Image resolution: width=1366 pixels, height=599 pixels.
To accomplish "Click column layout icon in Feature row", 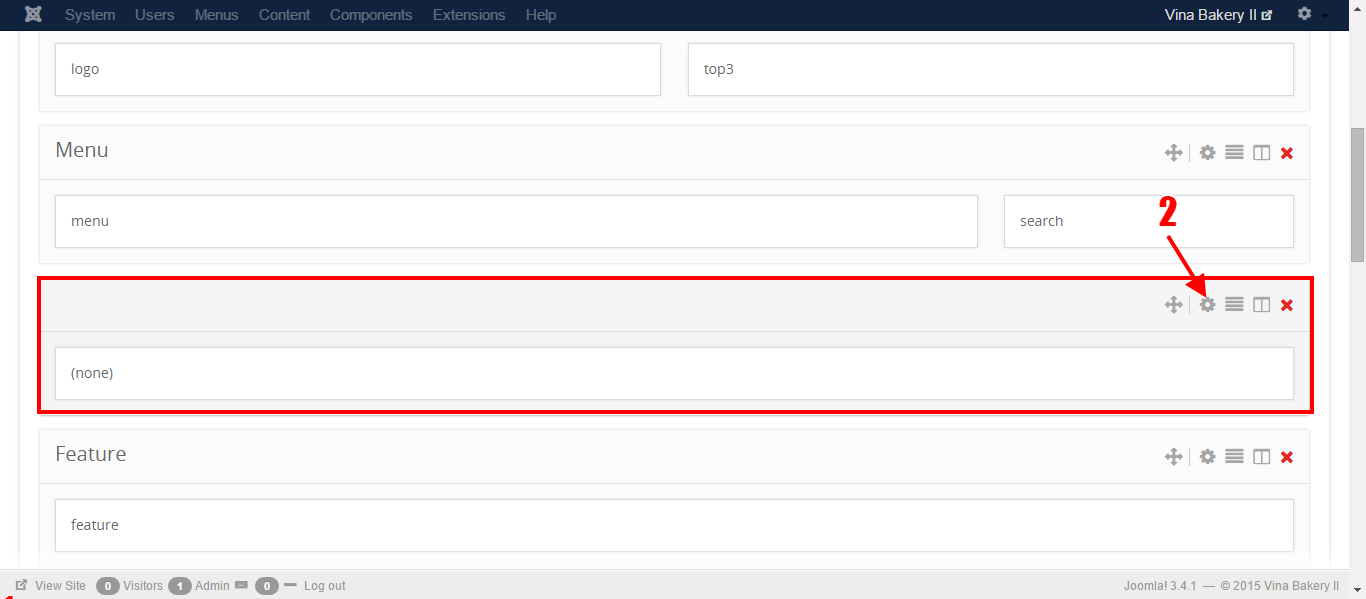I will coord(1261,457).
